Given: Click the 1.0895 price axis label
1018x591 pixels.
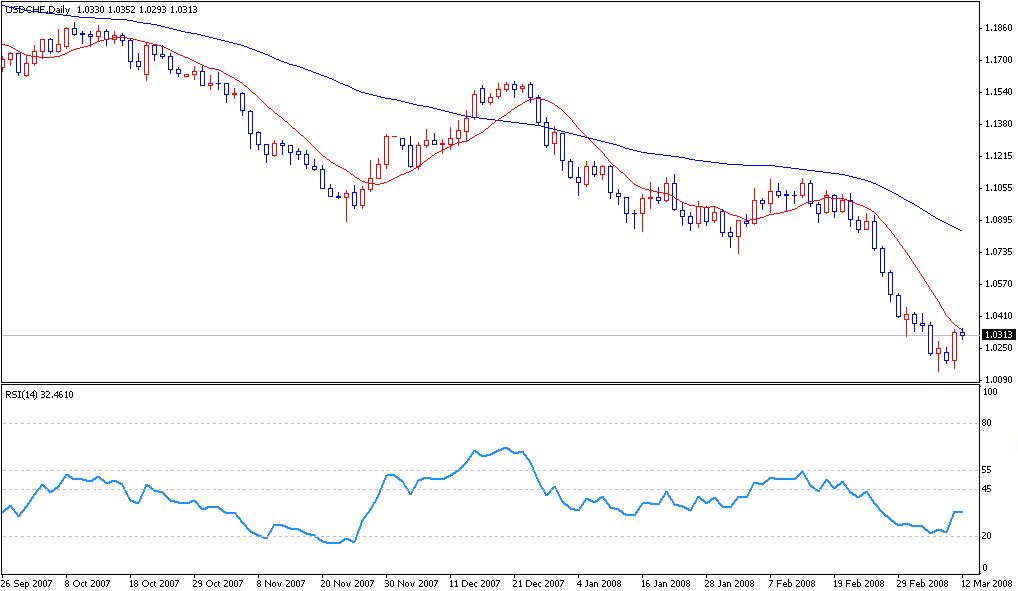Looking at the screenshot, I should click(x=999, y=220).
